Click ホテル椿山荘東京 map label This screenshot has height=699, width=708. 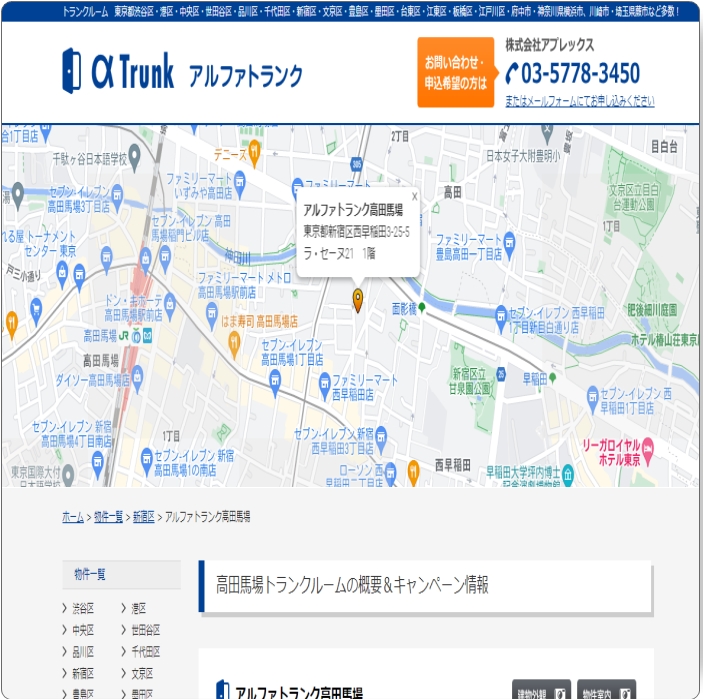click(x=664, y=340)
